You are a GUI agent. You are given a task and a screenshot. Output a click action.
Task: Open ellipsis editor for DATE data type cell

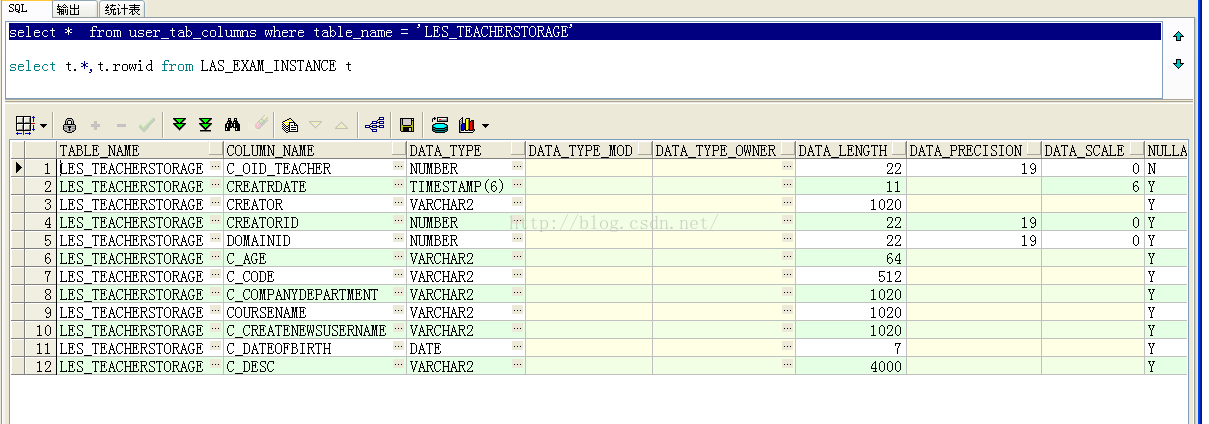pos(517,348)
